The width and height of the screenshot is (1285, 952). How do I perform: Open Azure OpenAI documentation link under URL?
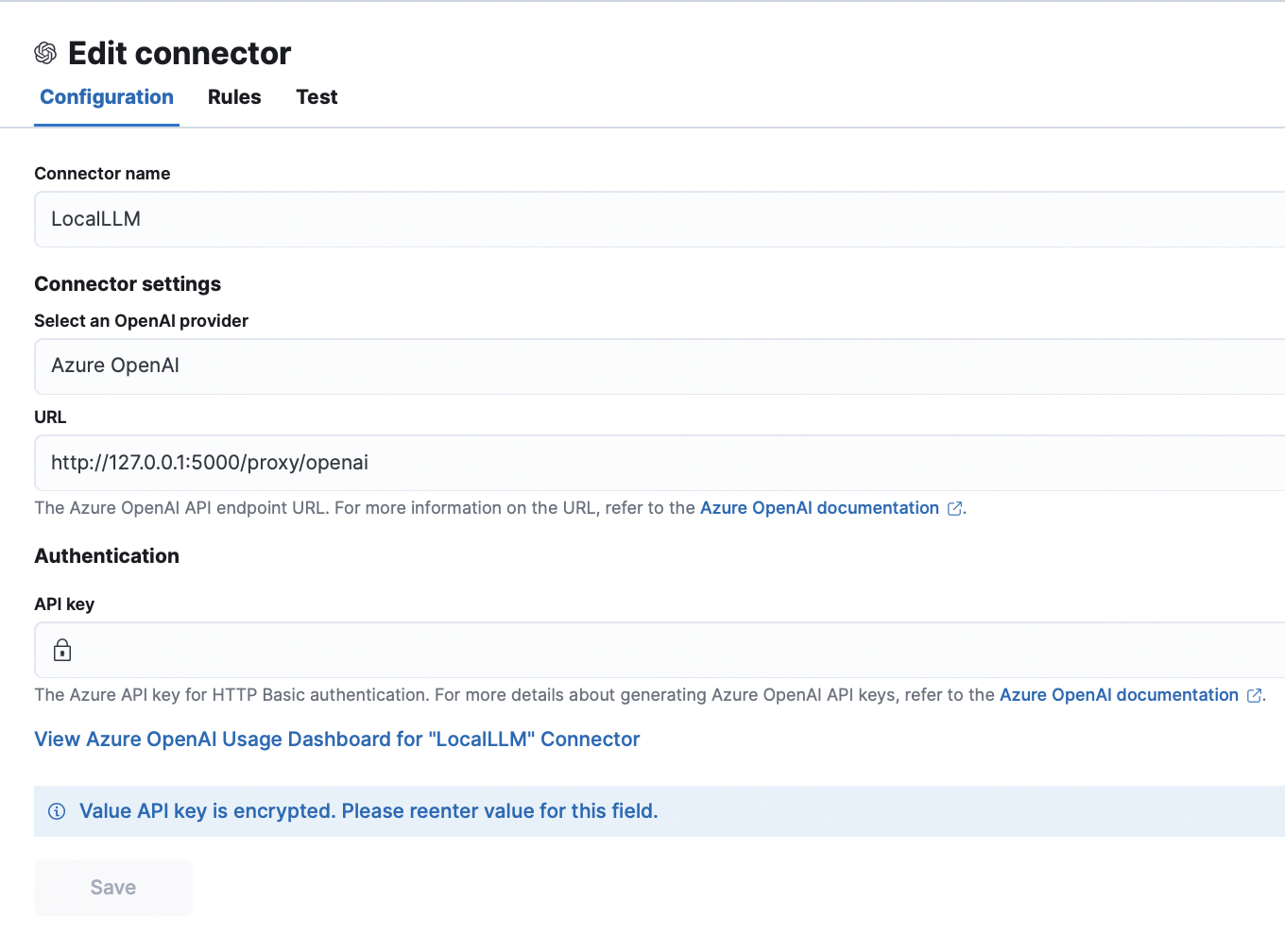[x=819, y=508]
